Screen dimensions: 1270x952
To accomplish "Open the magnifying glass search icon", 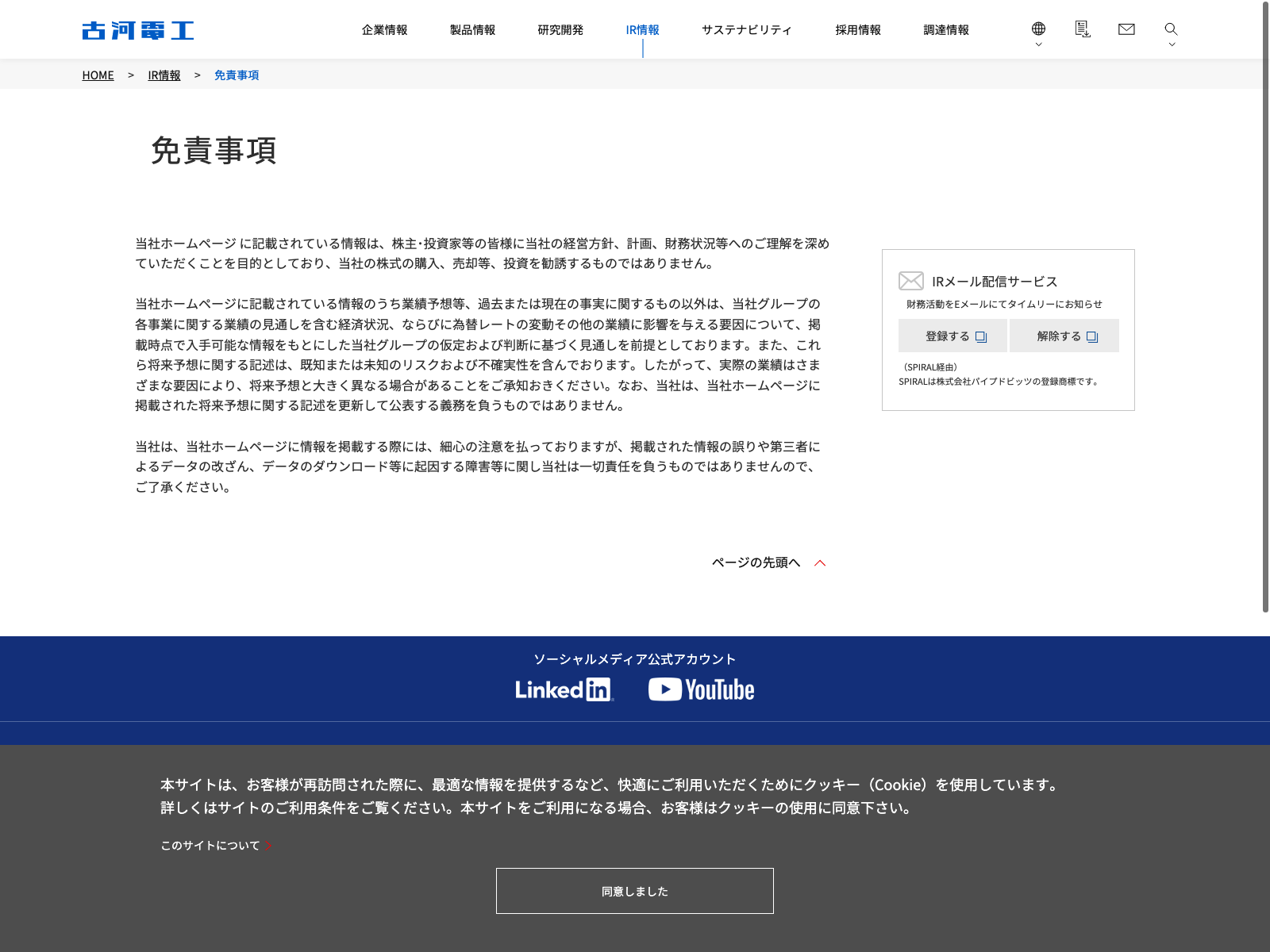I will (1171, 29).
